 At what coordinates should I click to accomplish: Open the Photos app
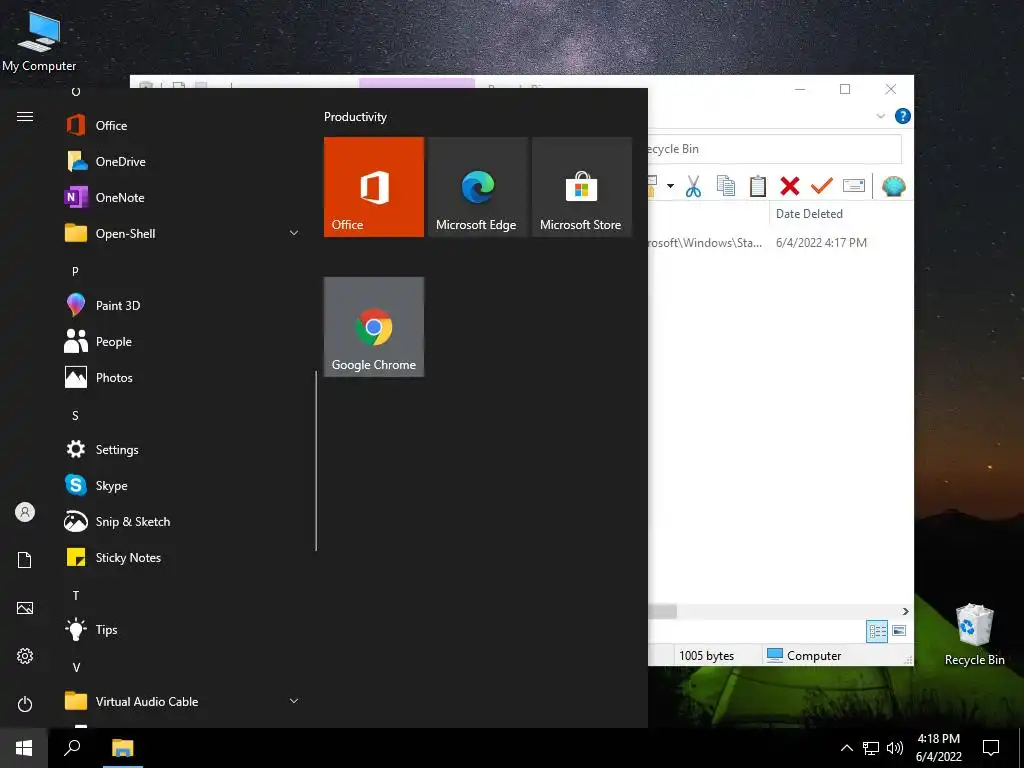[x=183, y=377]
